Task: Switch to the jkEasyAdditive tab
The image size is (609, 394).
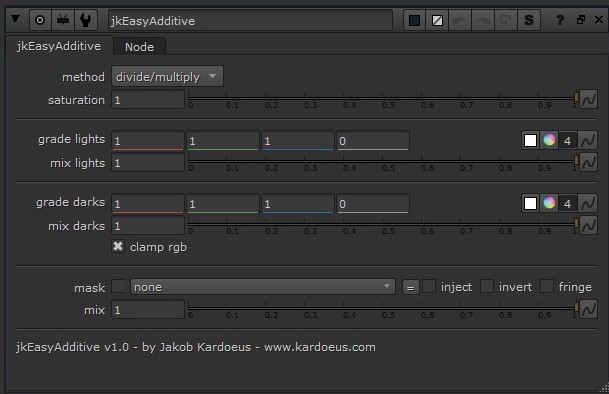Action: pos(59,46)
